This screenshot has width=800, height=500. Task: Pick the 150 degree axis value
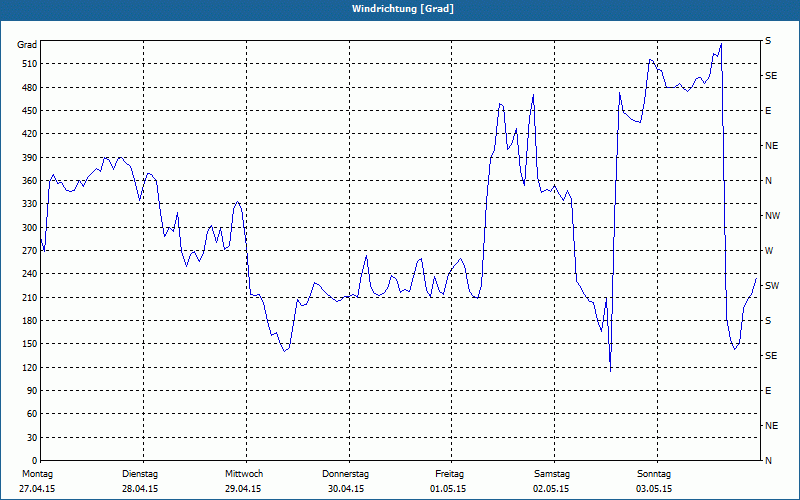pyautogui.click(x=30, y=344)
